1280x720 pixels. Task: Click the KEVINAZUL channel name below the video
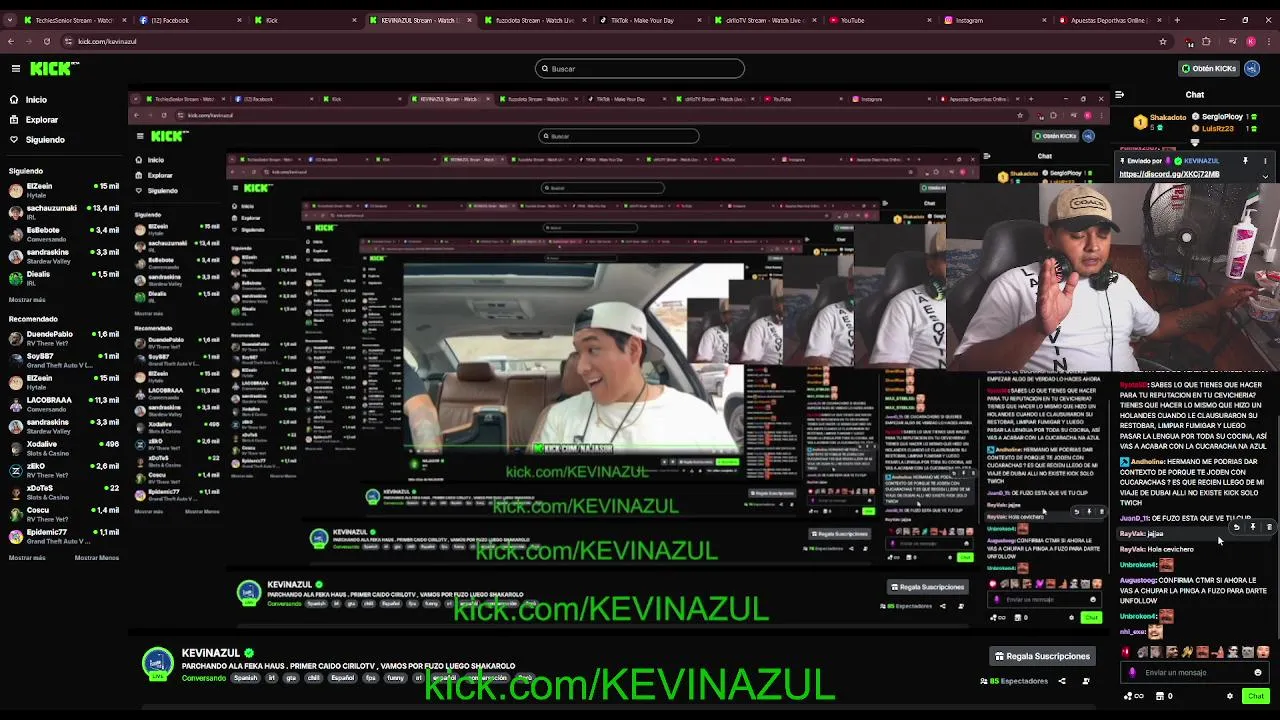tap(210, 653)
